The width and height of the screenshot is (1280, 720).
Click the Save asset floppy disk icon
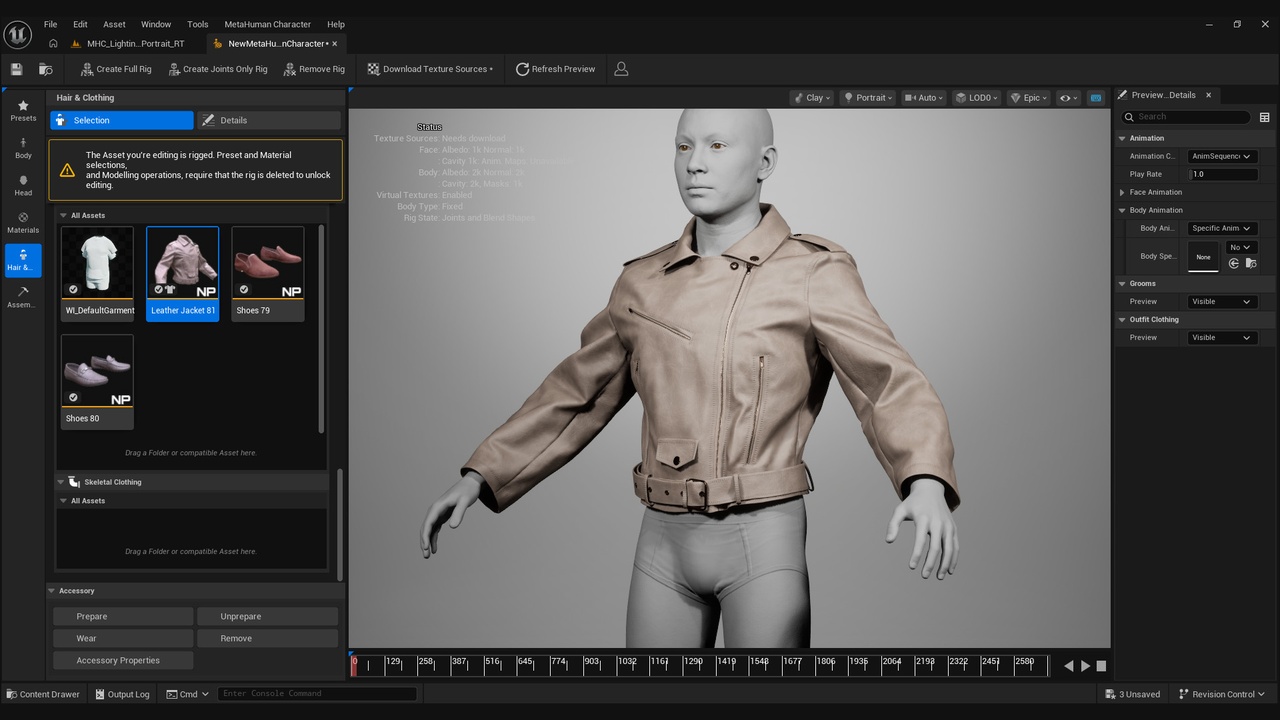16,69
